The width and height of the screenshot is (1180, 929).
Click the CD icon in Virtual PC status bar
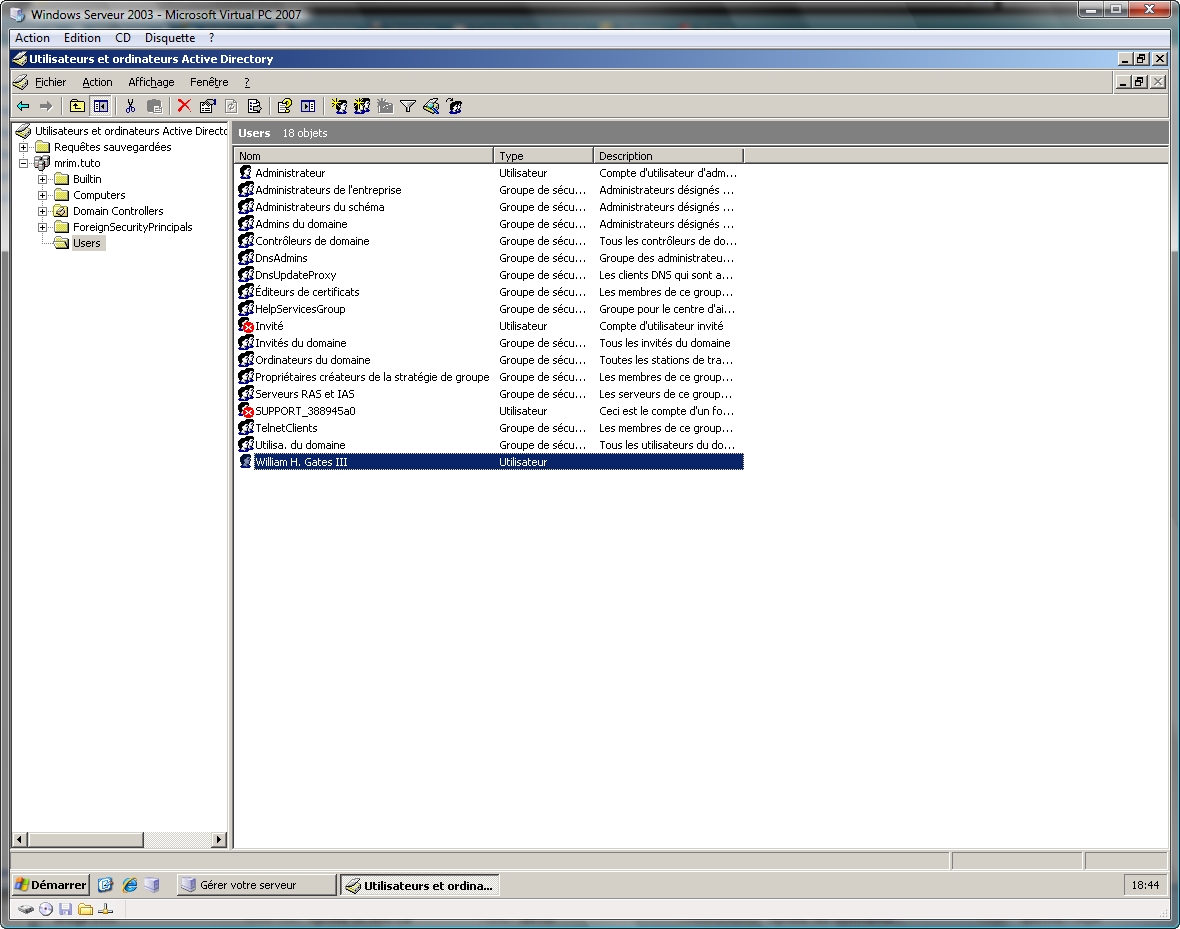coord(46,909)
